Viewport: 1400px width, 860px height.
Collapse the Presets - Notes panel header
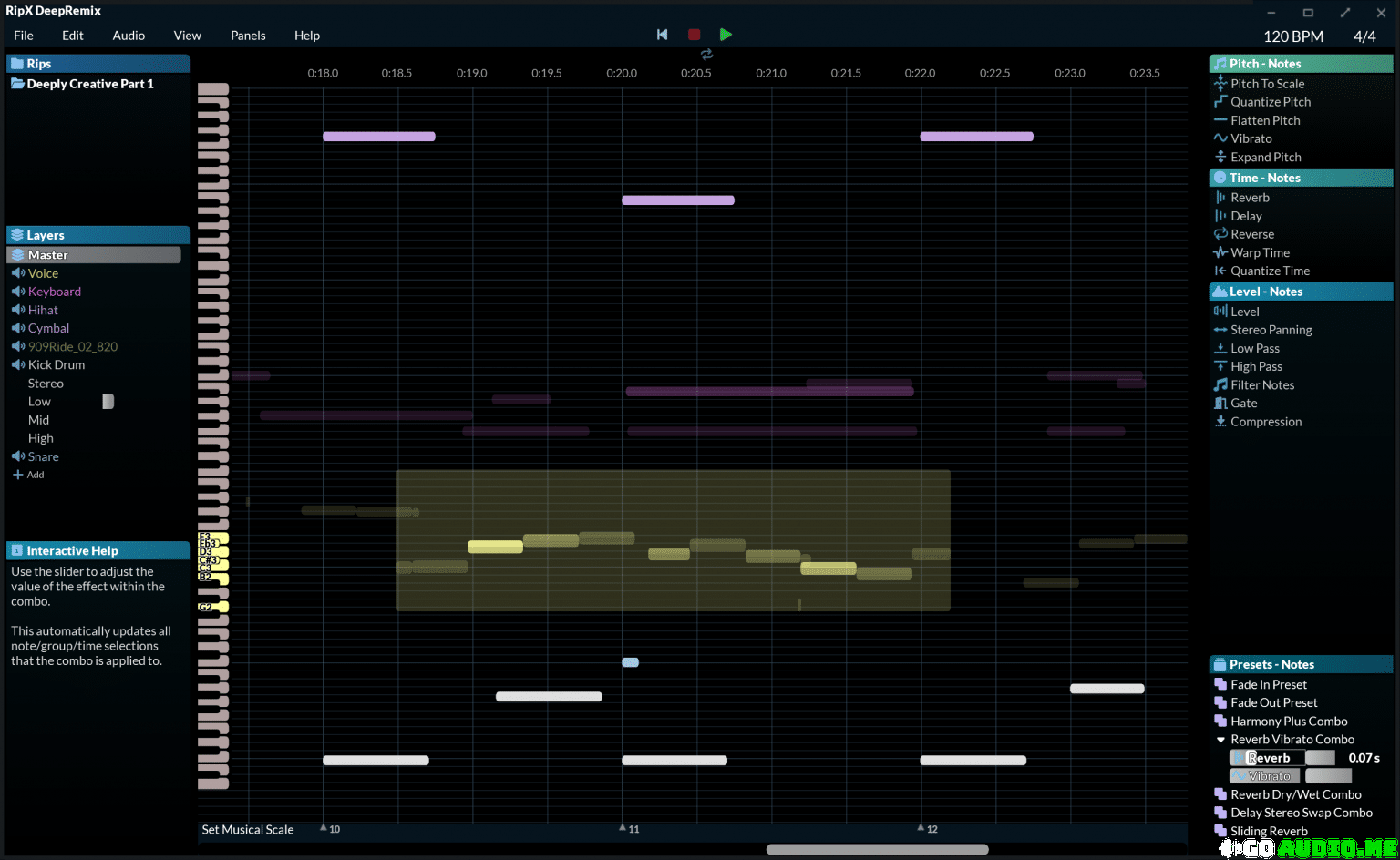tap(1301, 664)
